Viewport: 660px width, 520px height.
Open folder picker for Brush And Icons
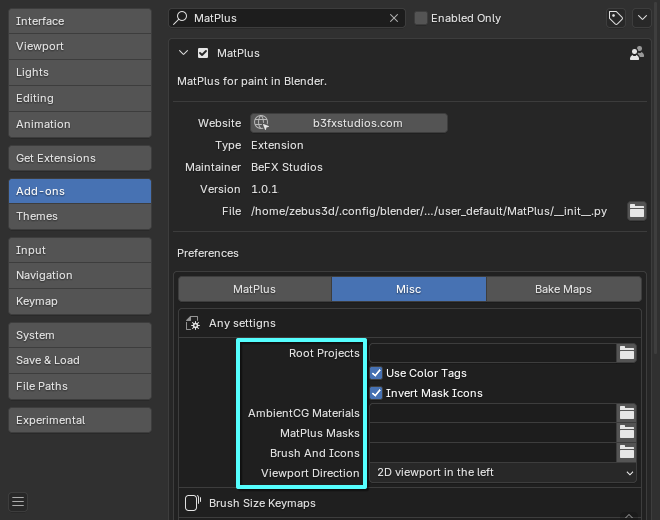click(627, 453)
